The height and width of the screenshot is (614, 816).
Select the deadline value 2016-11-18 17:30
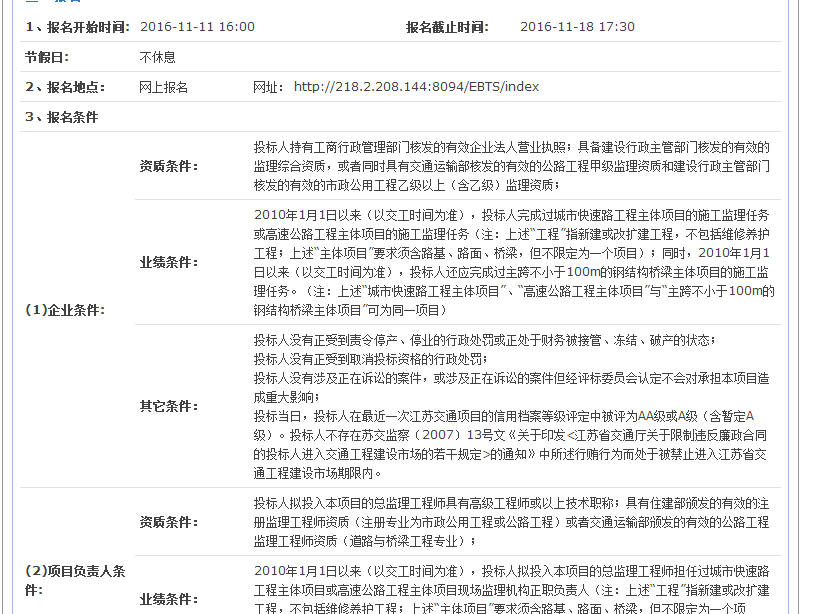pos(577,27)
